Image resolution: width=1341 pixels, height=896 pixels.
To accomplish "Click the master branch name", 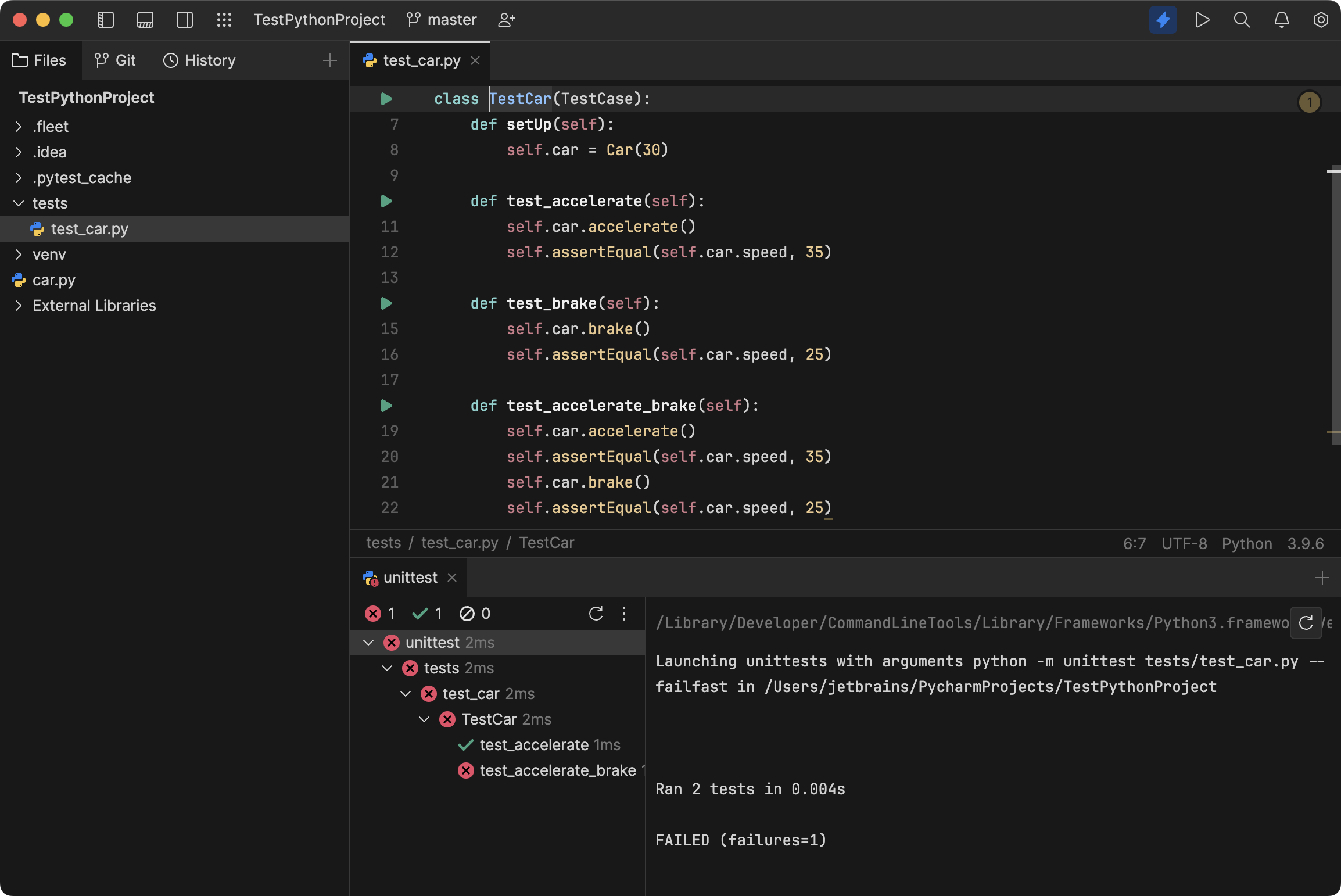I will [451, 19].
